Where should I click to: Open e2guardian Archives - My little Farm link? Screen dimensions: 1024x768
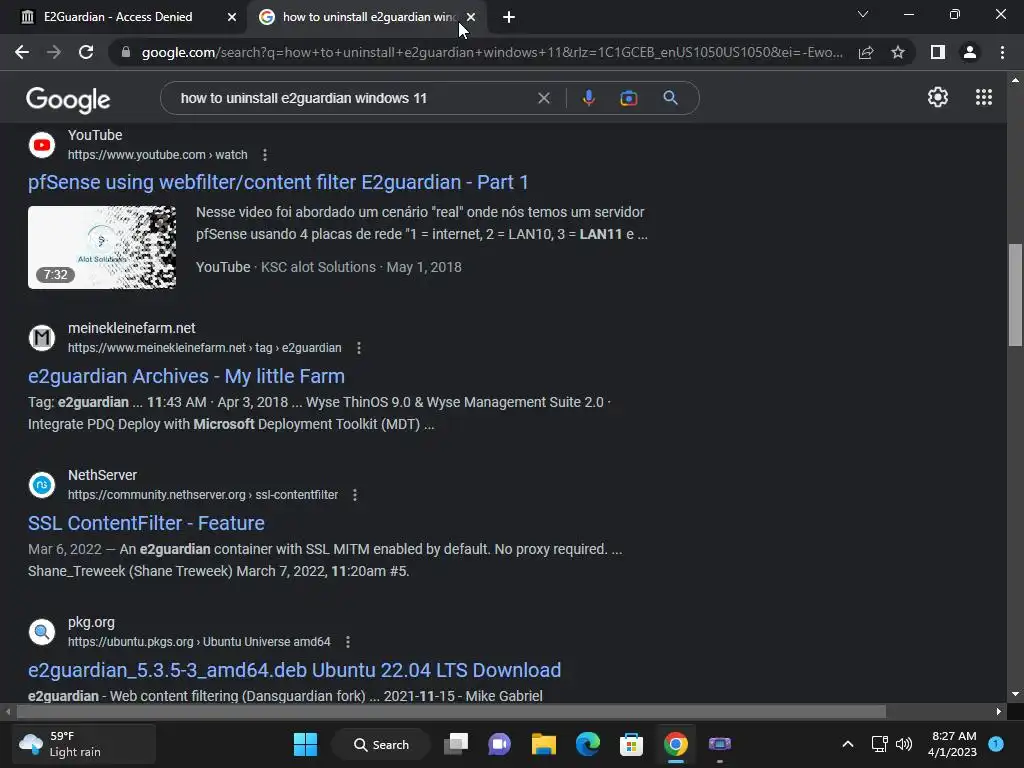point(186,376)
